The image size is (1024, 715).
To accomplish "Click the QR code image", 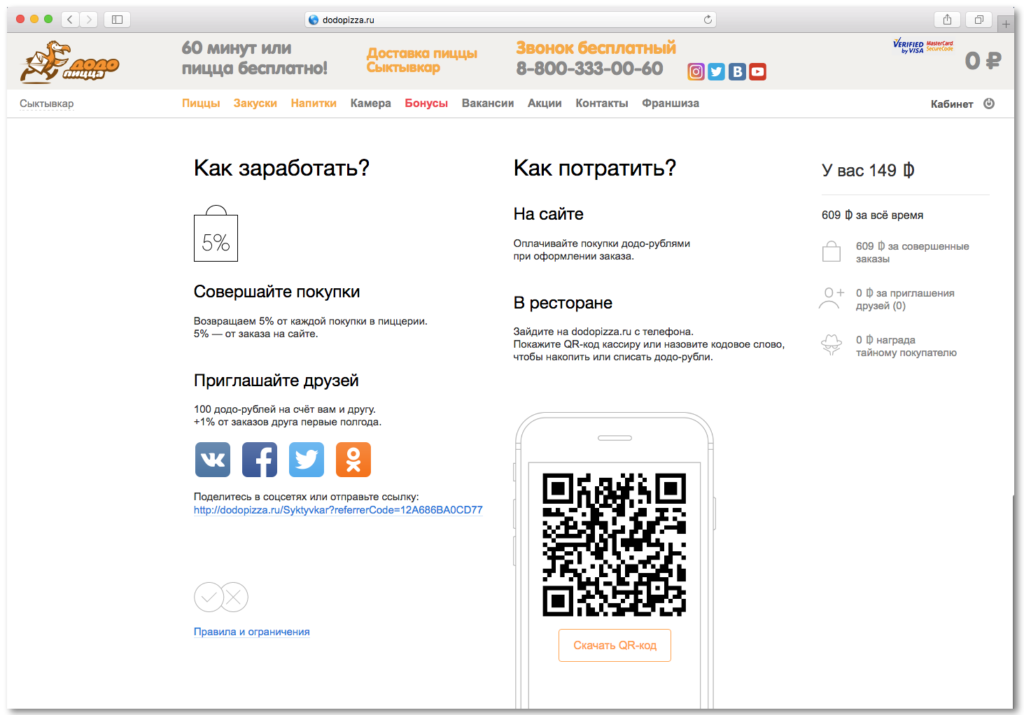I will [x=615, y=545].
